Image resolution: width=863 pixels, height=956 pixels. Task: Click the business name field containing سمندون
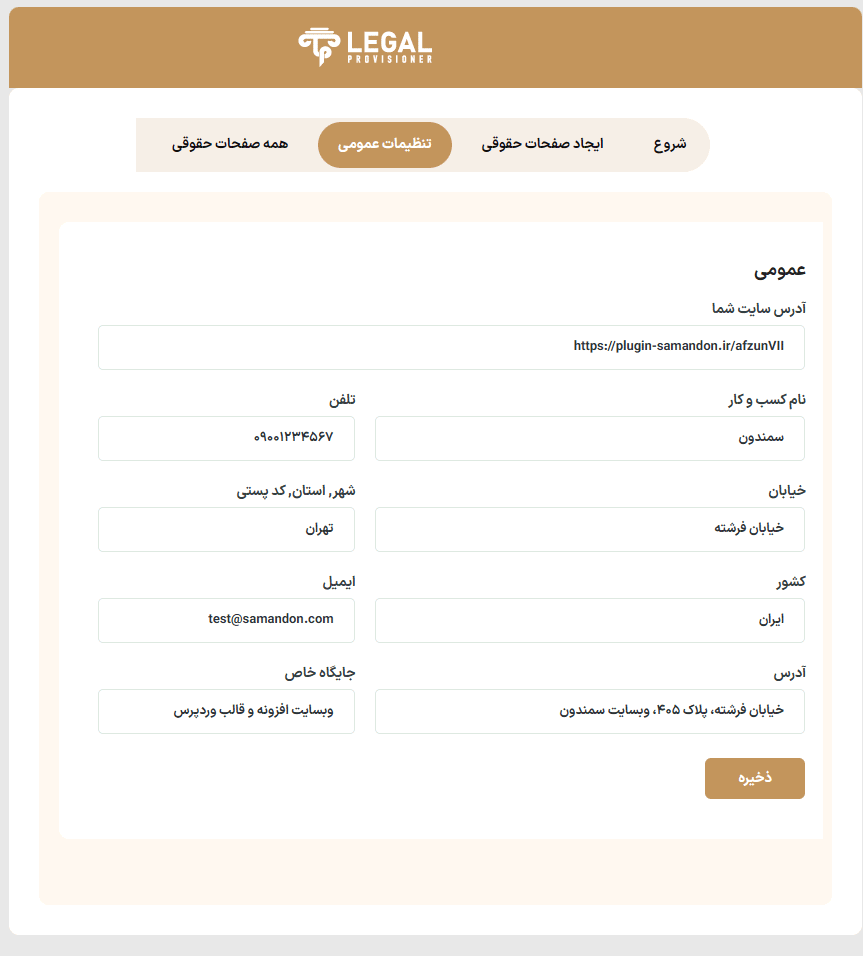coord(589,438)
